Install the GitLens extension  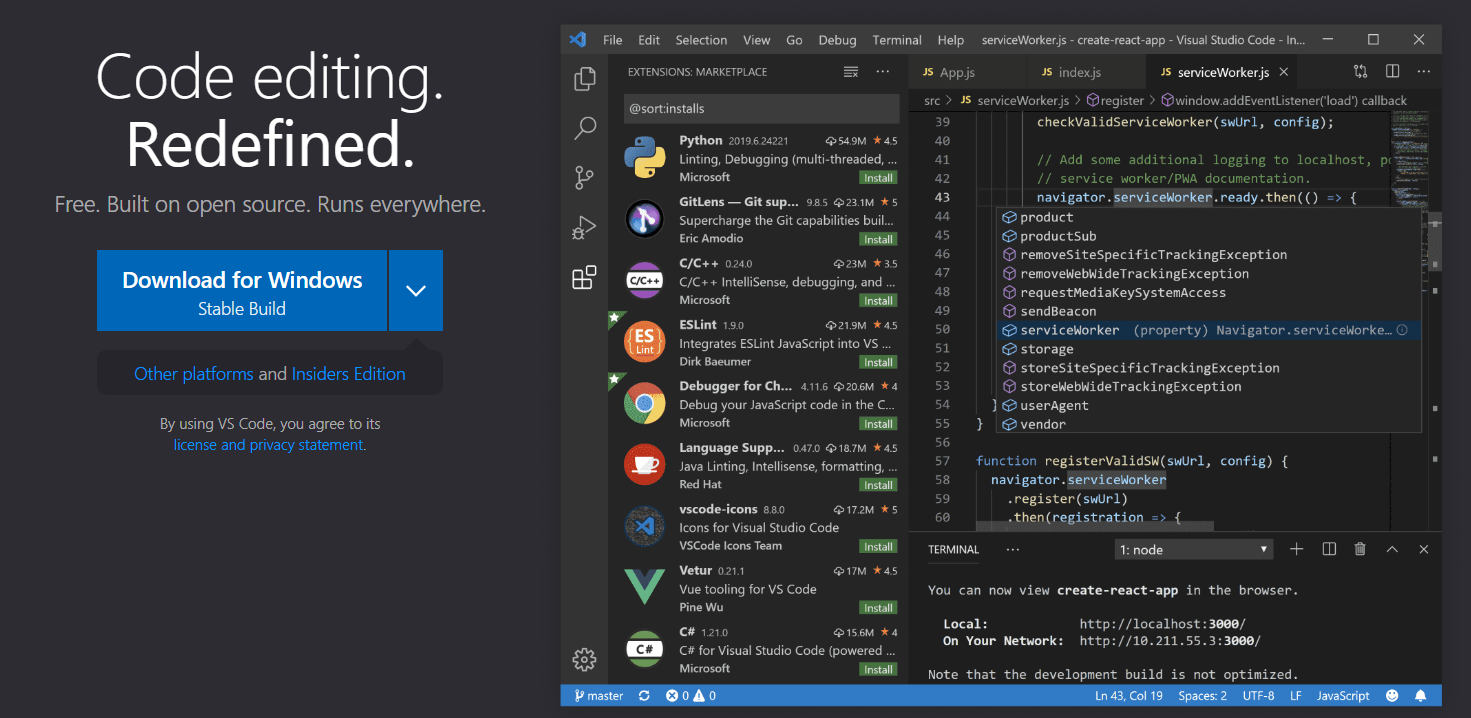coord(878,239)
